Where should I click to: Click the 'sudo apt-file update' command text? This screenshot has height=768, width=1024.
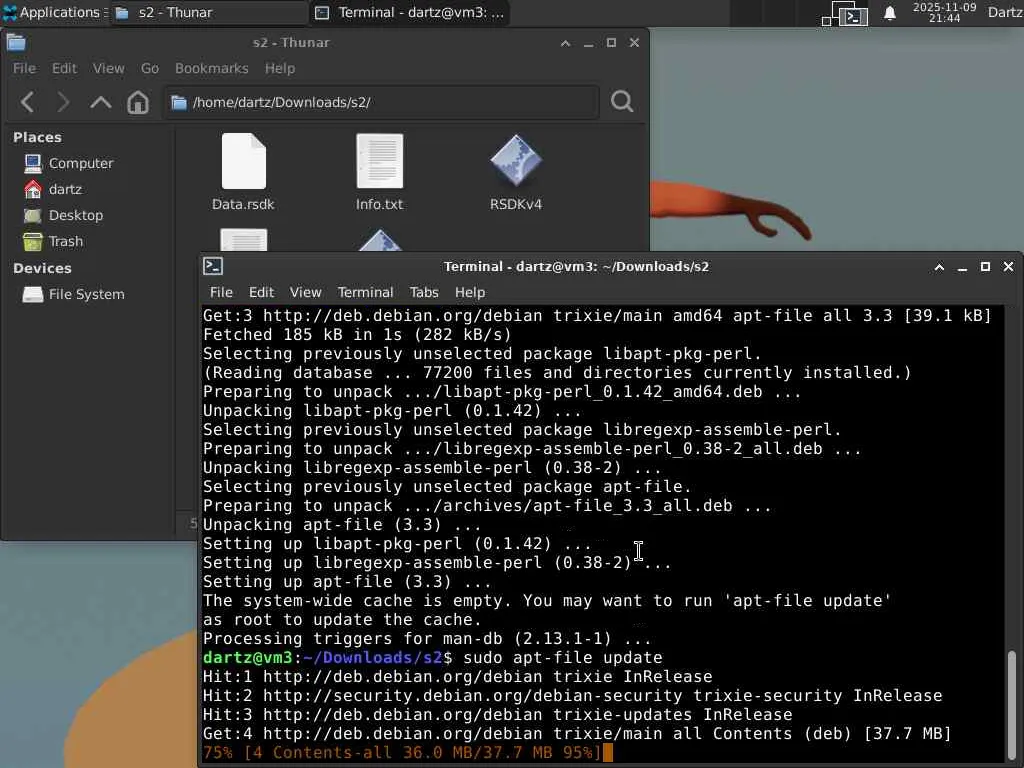tap(563, 658)
